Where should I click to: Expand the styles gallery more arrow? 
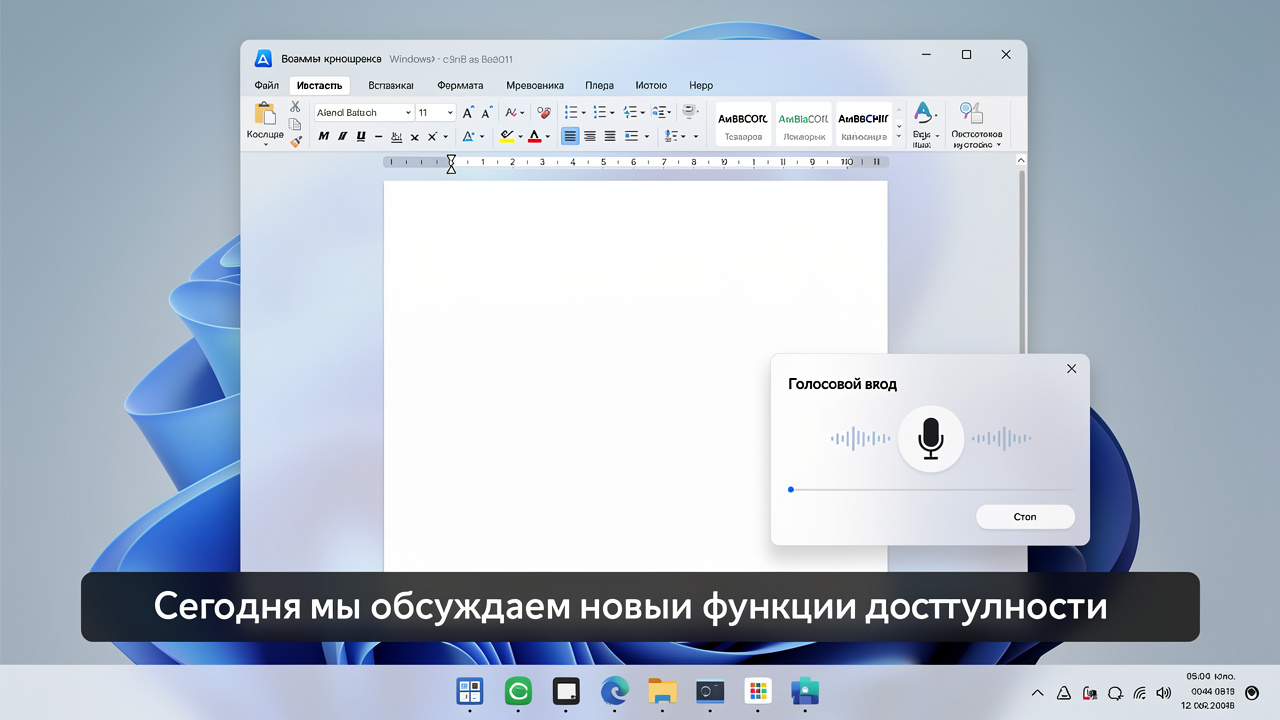point(899,137)
